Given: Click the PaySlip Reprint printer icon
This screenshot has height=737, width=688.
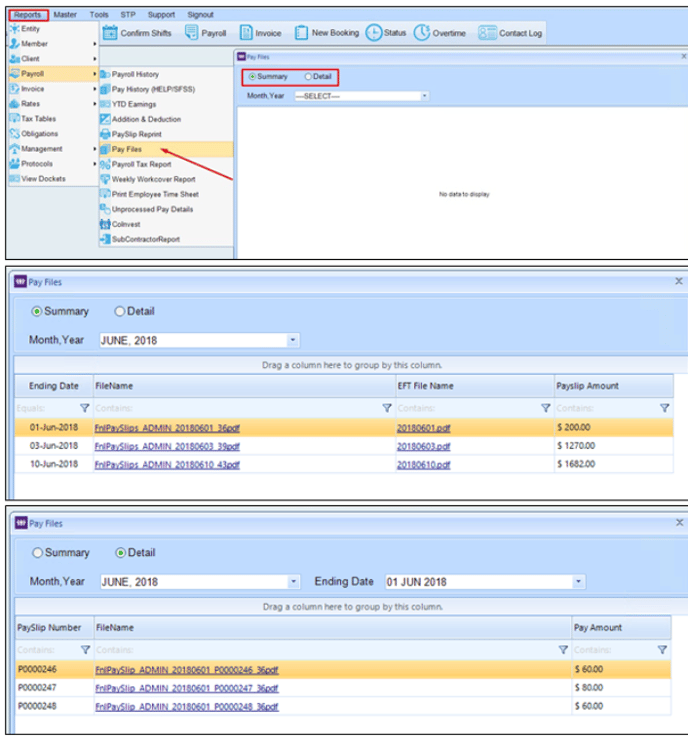Looking at the screenshot, I should coord(105,134).
